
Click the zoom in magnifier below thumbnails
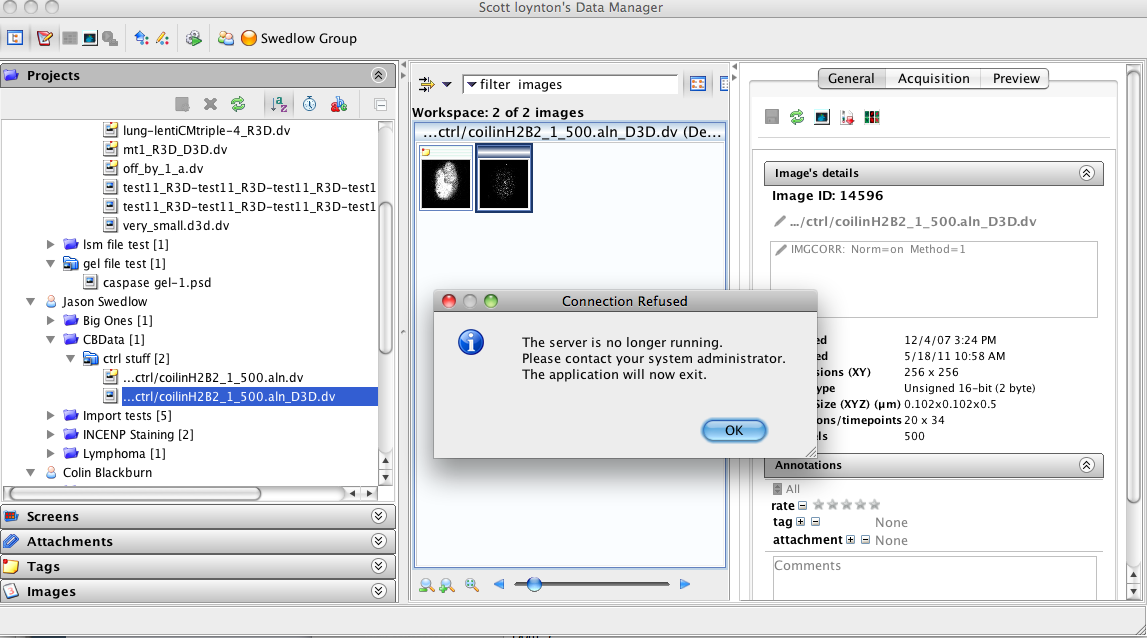[x=447, y=585]
